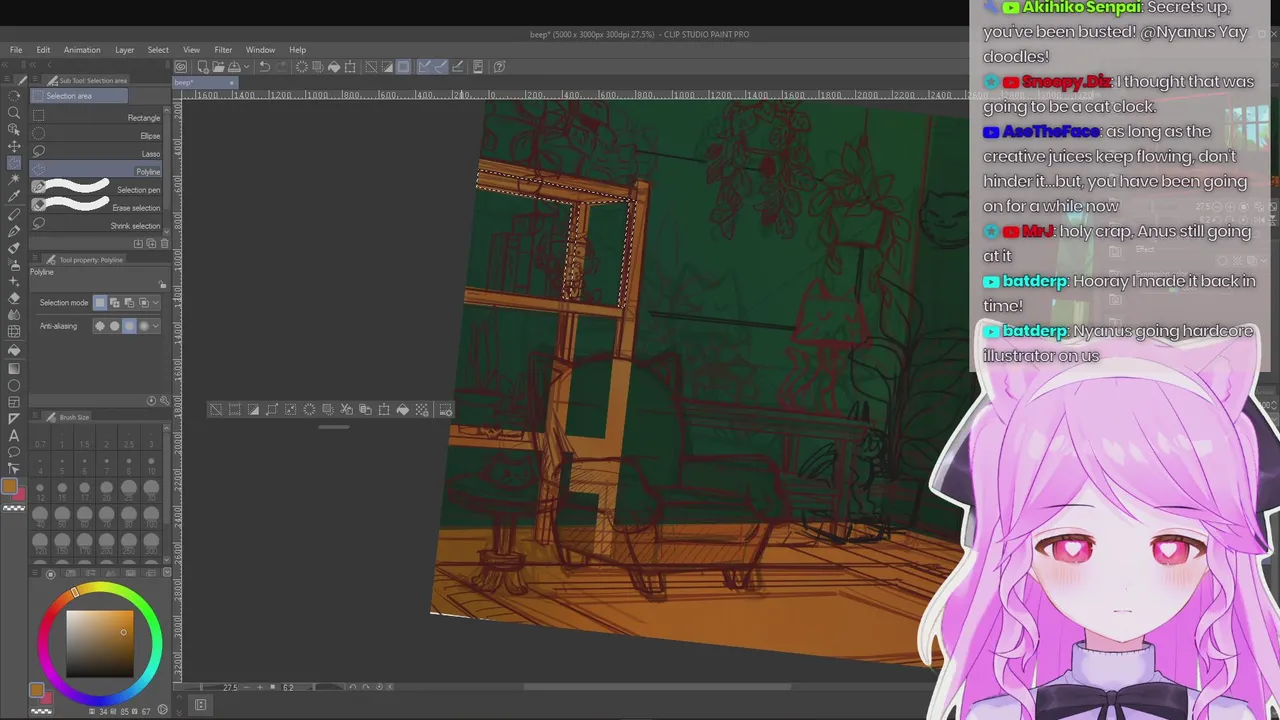Open the Layer menu
This screenshot has width=1280, height=720.
click(x=124, y=50)
